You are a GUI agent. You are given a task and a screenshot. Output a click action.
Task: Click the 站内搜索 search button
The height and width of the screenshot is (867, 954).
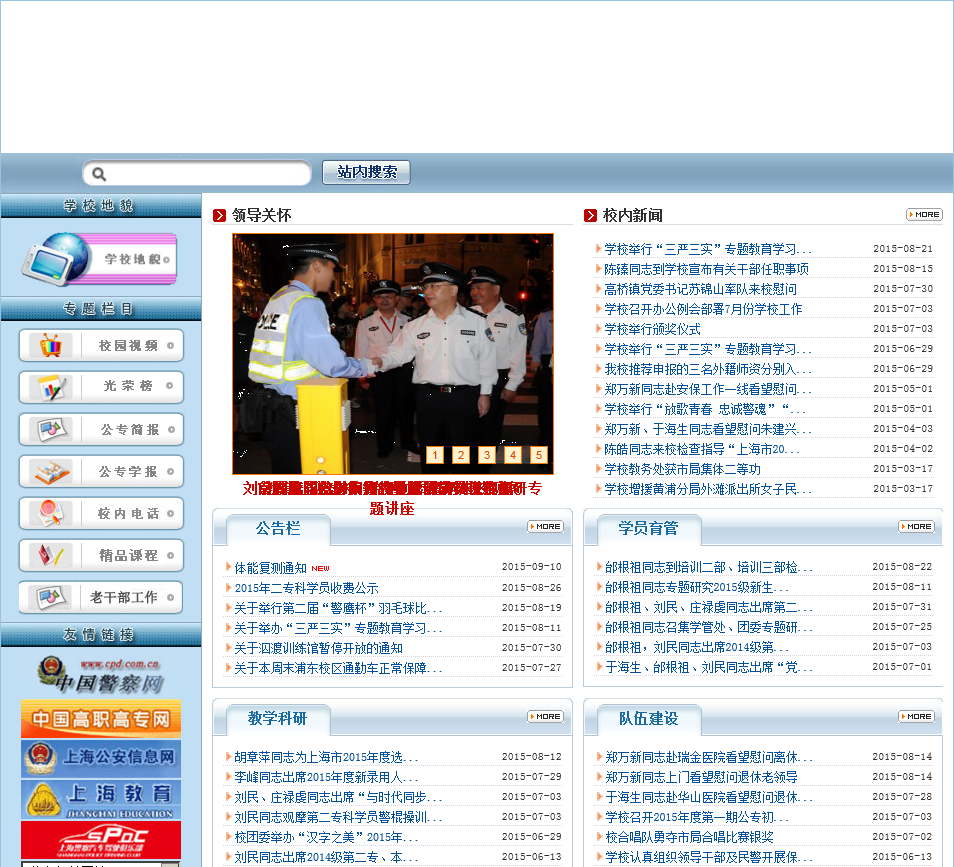pos(366,172)
